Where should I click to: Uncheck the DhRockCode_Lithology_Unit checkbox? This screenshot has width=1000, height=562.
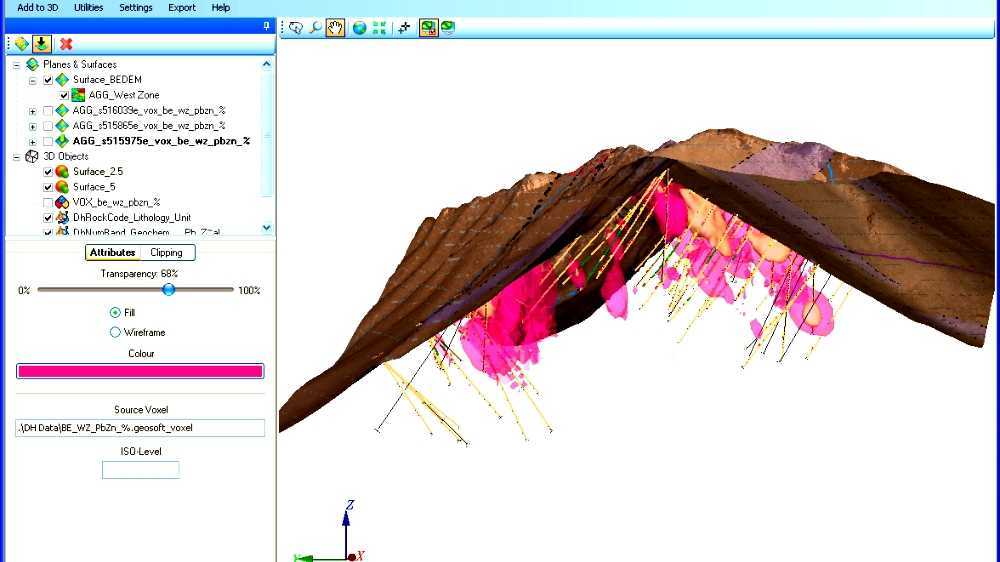click(48, 218)
